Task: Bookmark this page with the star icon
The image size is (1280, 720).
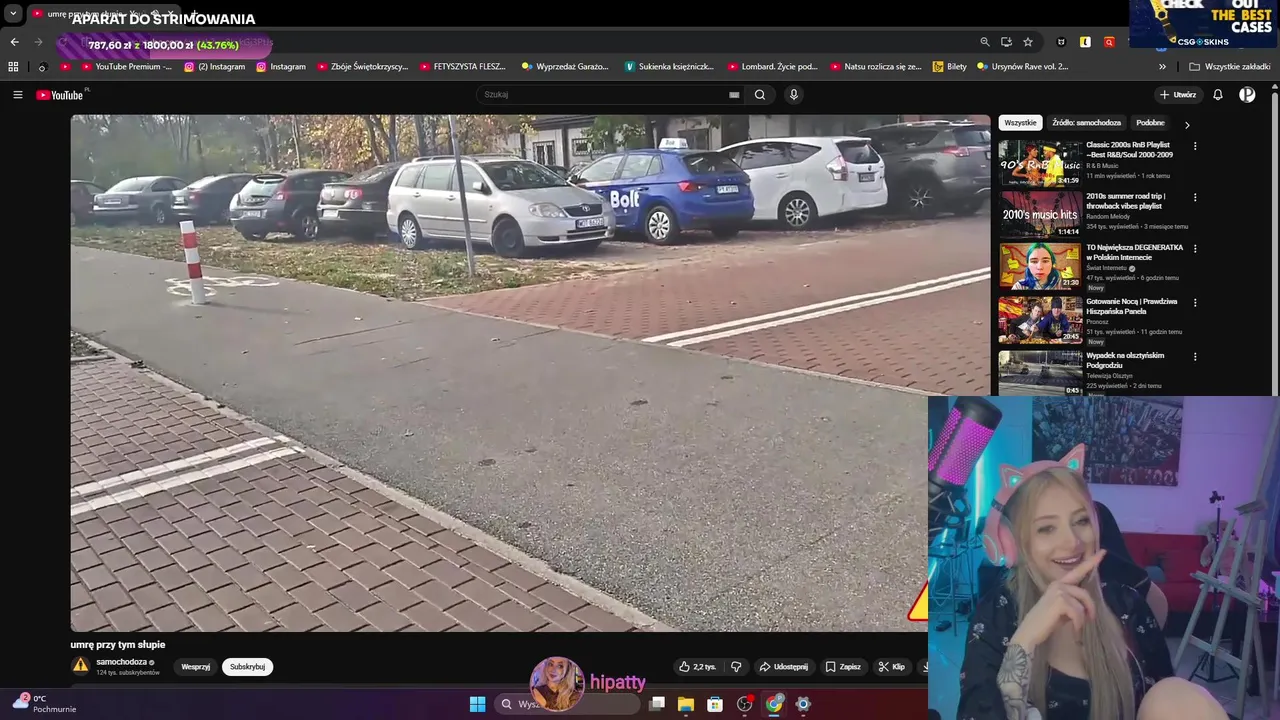Action: 1028,42
